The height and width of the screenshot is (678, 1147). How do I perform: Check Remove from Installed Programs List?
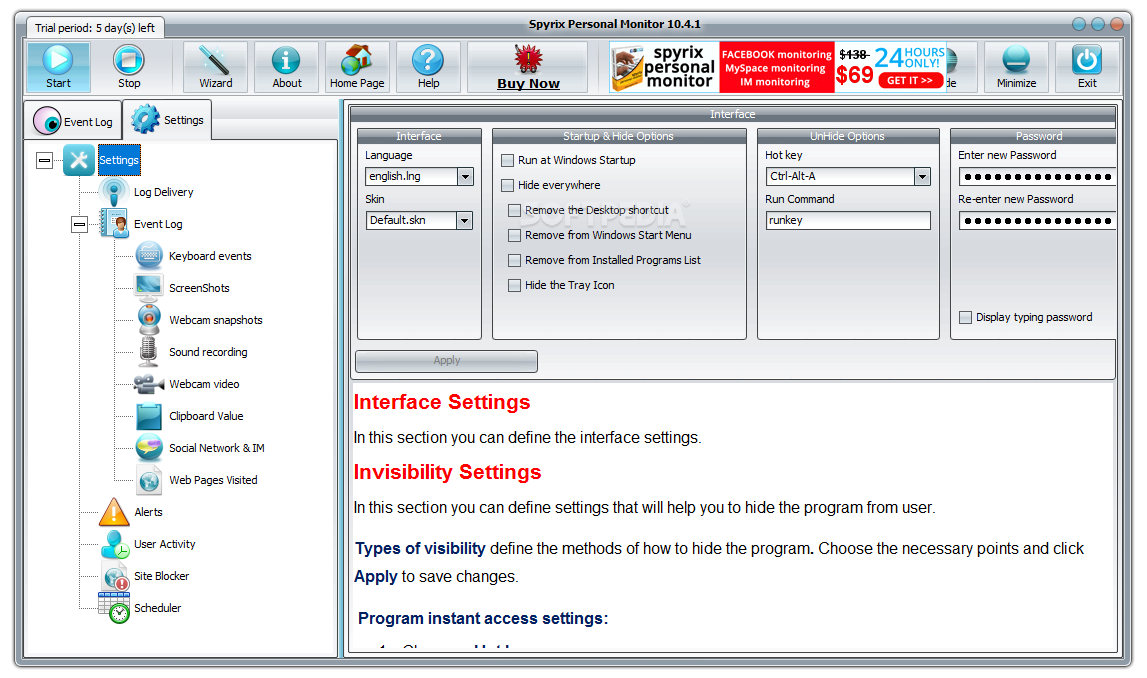coord(514,260)
